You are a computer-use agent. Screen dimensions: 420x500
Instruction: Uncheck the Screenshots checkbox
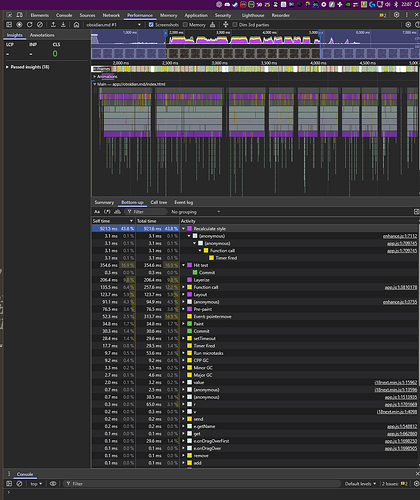(151, 25)
